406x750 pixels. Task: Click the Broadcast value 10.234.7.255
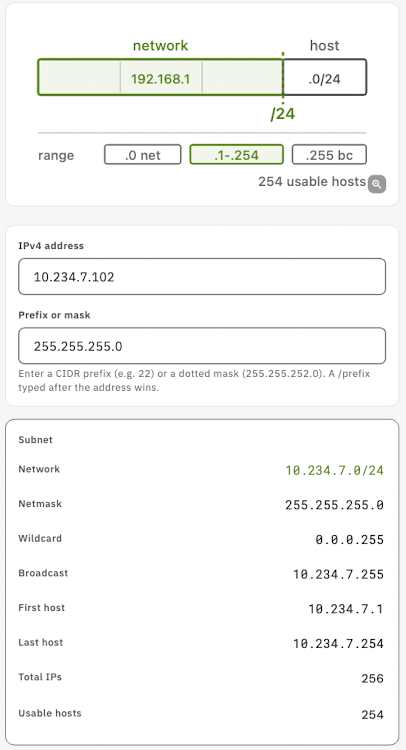(x=338, y=574)
